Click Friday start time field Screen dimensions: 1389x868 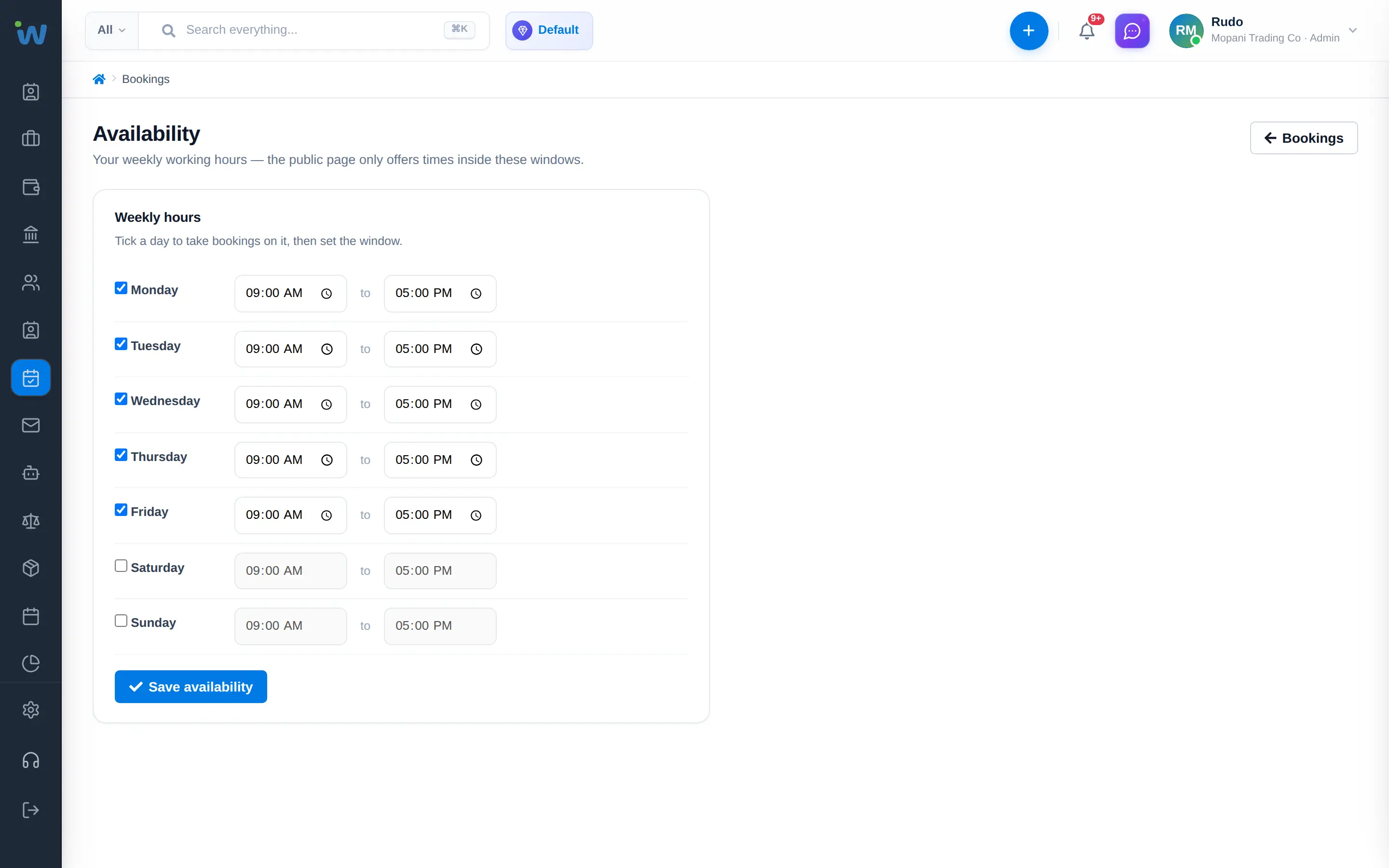click(x=290, y=515)
